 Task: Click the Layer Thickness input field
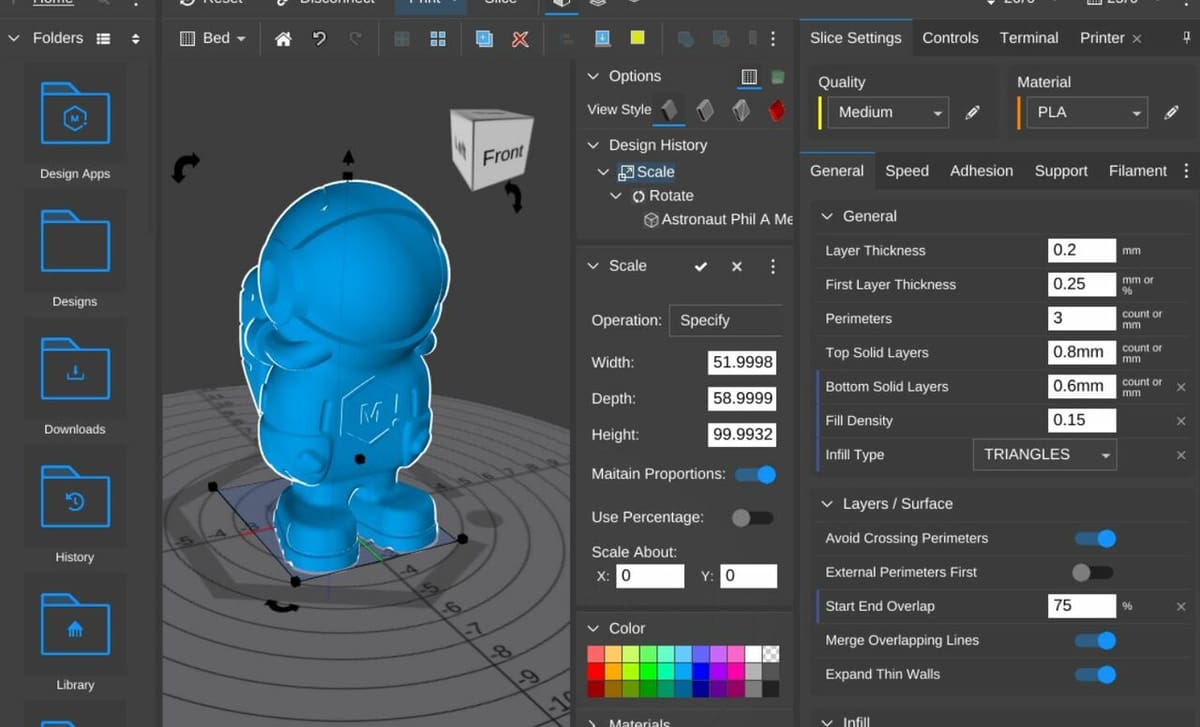point(1082,251)
